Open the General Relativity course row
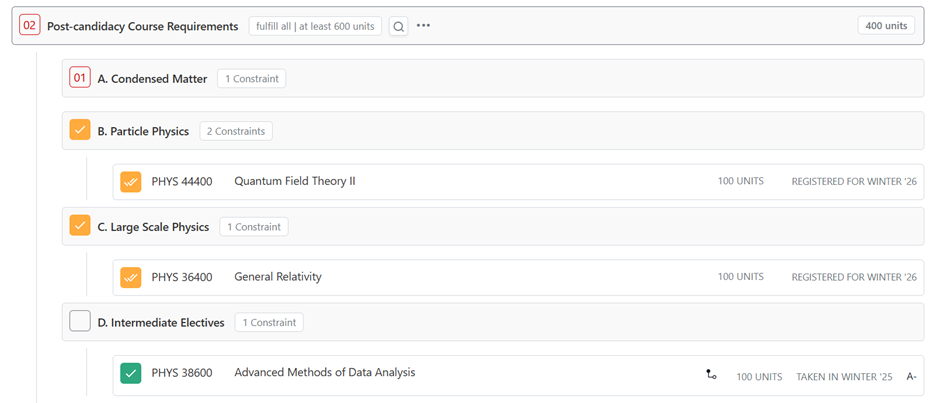Screen dimensions: 936x403 [278, 277]
